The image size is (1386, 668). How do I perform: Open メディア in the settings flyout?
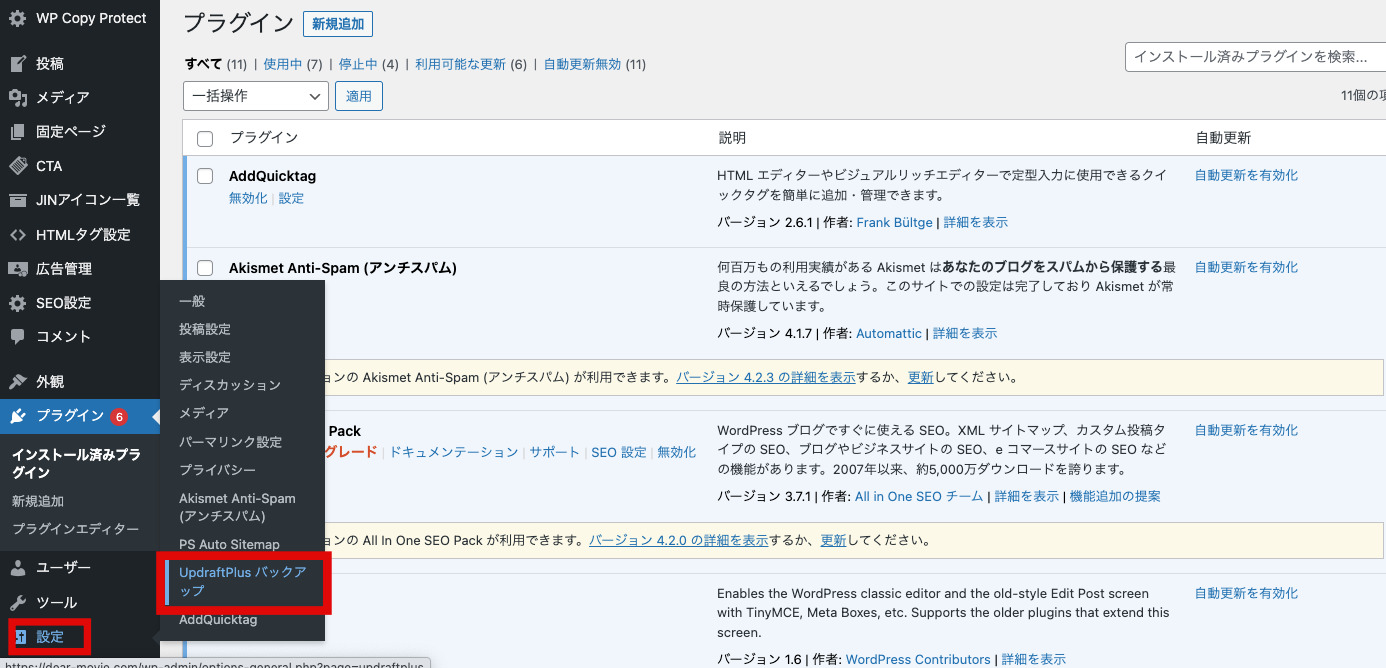click(204, 413)
